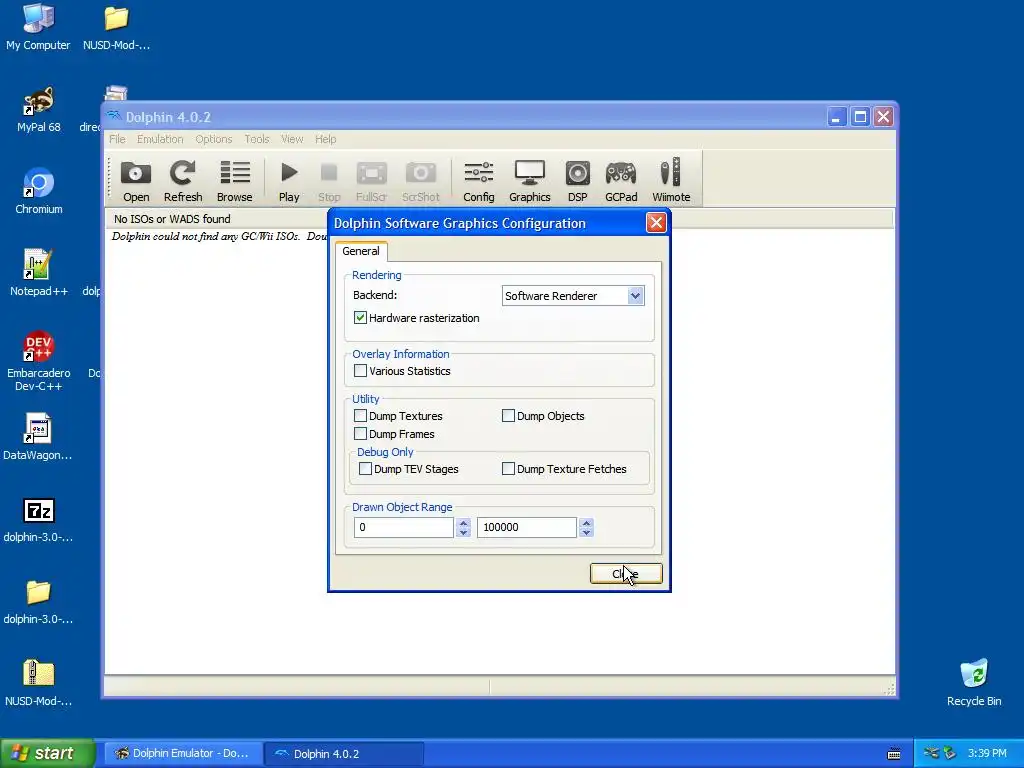Select the Embarcadero Dev-C++ desktop shortcut
This screenshot has width=1024, height=768.
tap(39, 361)
